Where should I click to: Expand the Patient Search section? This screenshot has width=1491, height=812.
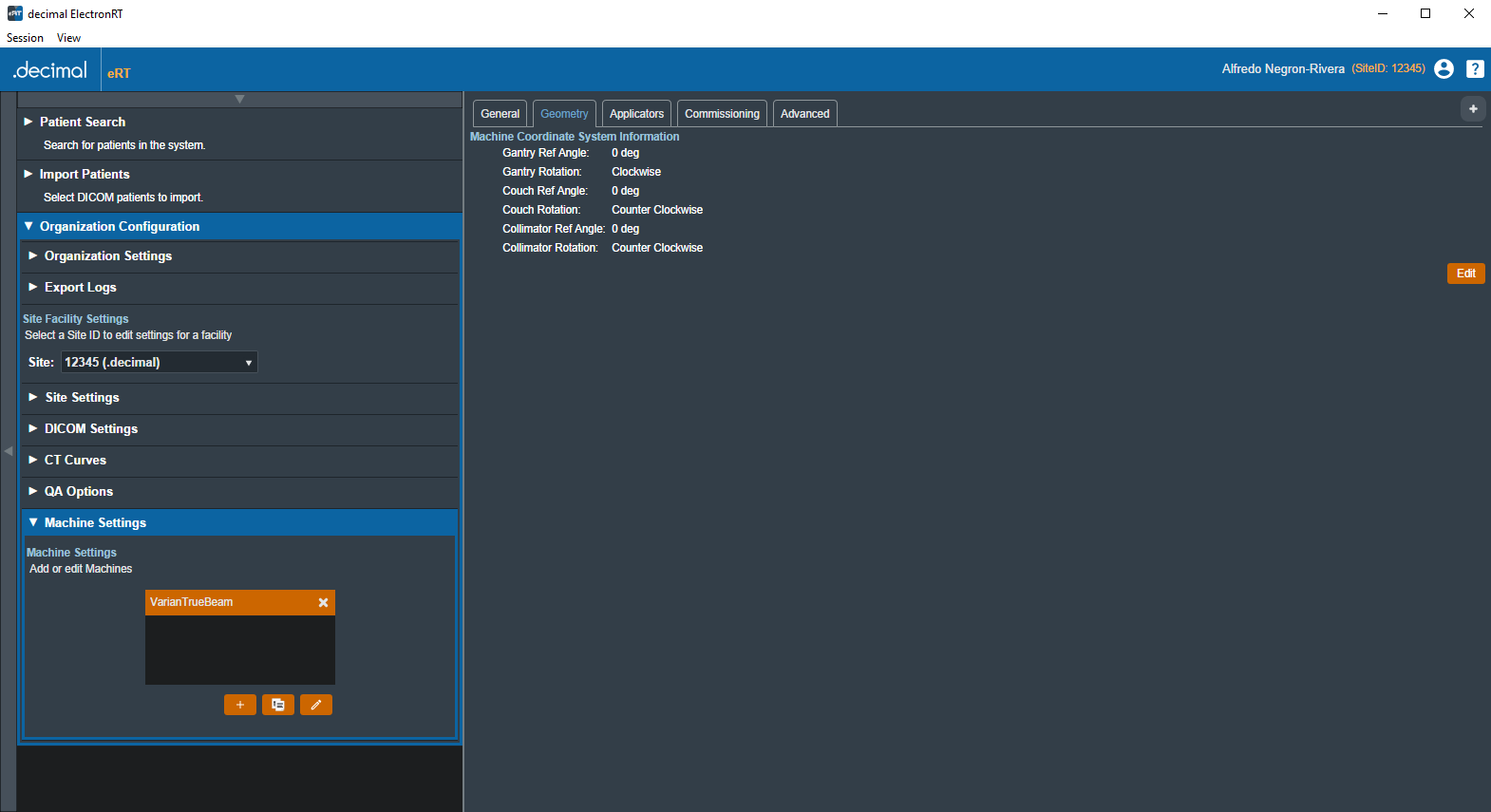(83, 123)
